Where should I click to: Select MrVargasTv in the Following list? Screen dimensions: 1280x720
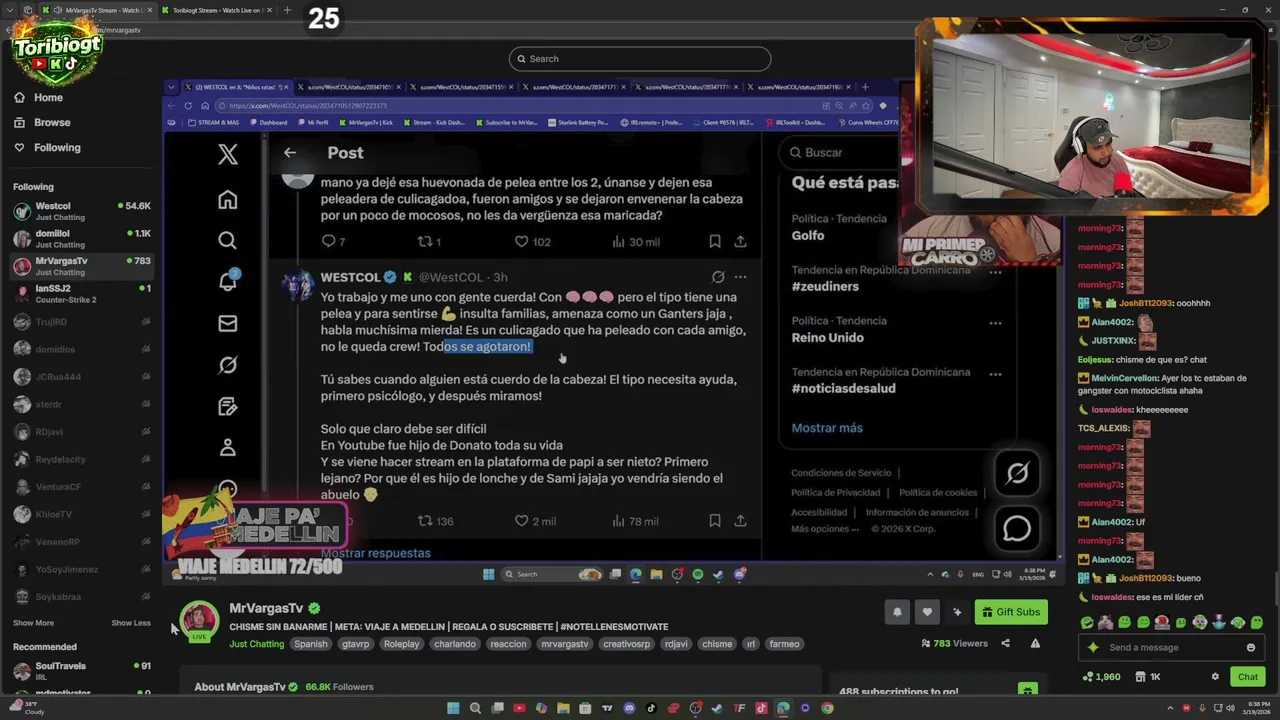pyautogui.click(x=80, y=266)
